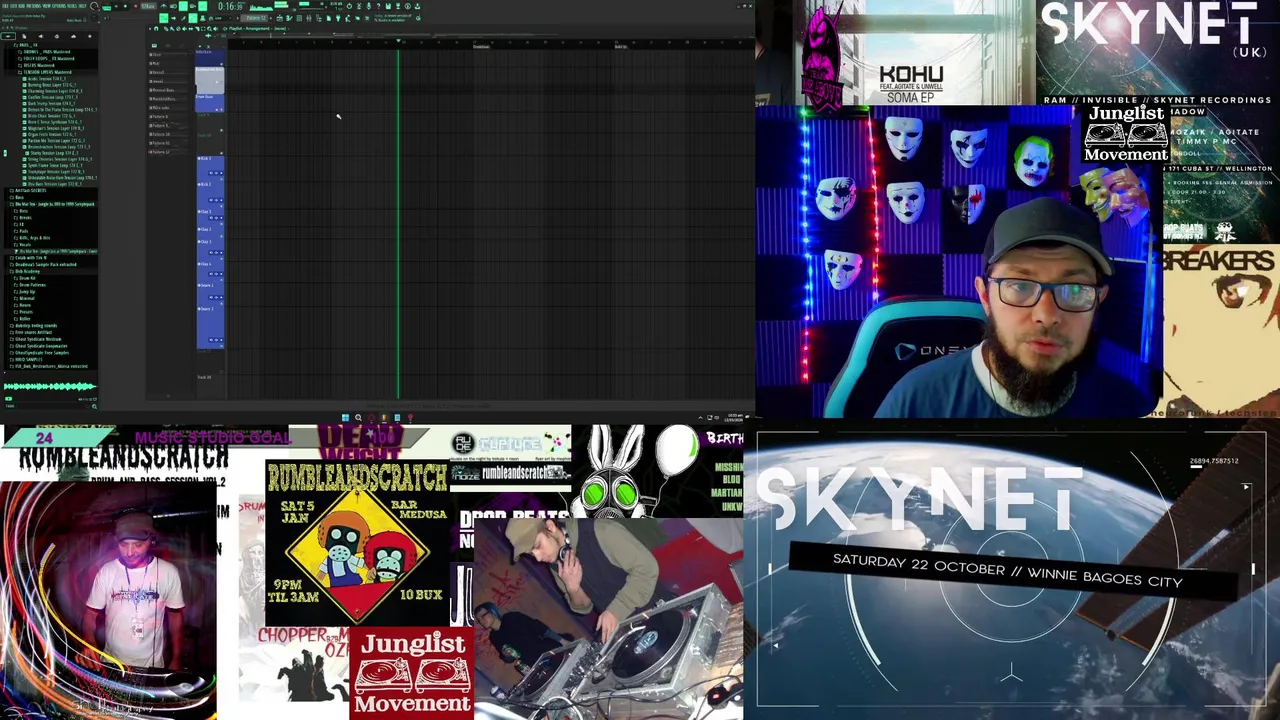The width and height of the screenshot is (1280, 720).
Task: Click the taskbar clock
Action: [x=735, y=417]
